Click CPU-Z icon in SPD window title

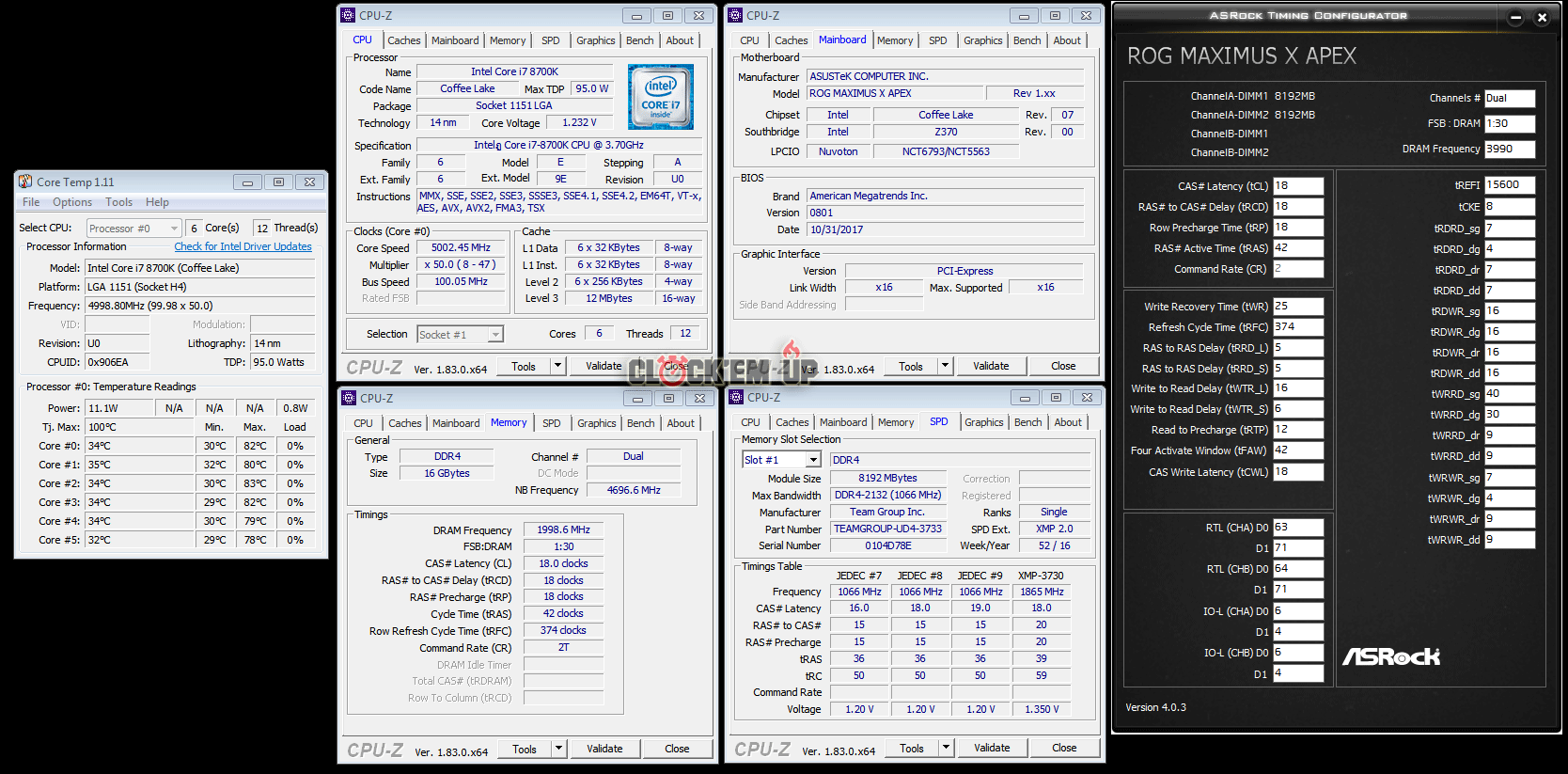pyautogui.click(x=736, y=398)
